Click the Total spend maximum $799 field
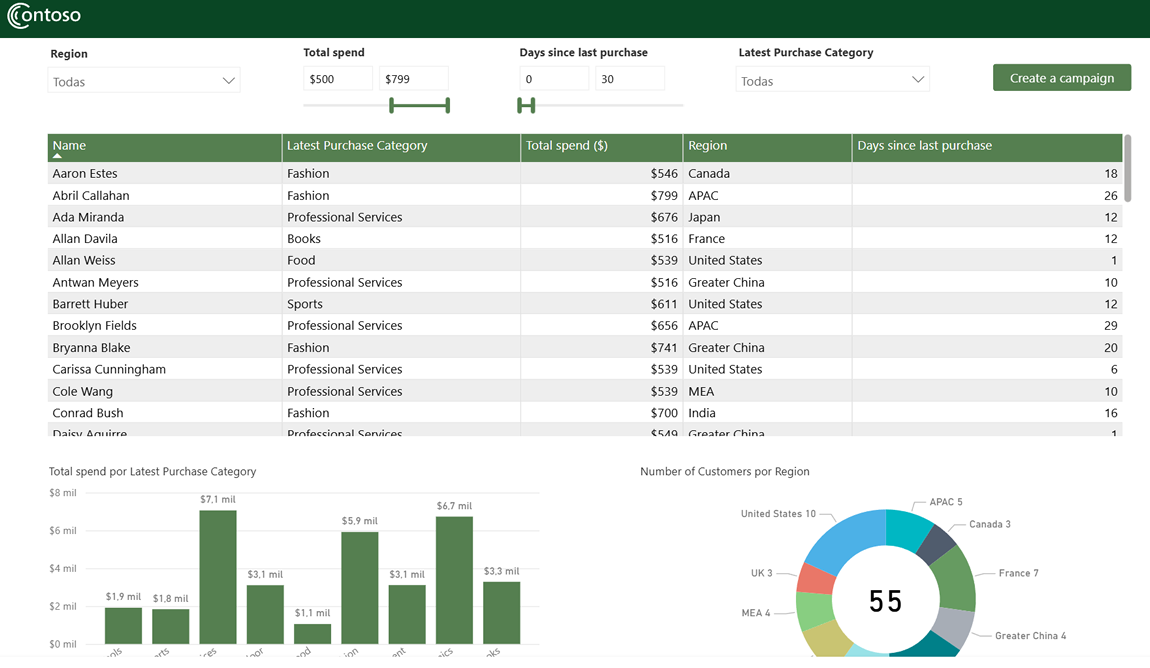The height and width of the screenshot is (668, 1150). (x=414, y=79)
